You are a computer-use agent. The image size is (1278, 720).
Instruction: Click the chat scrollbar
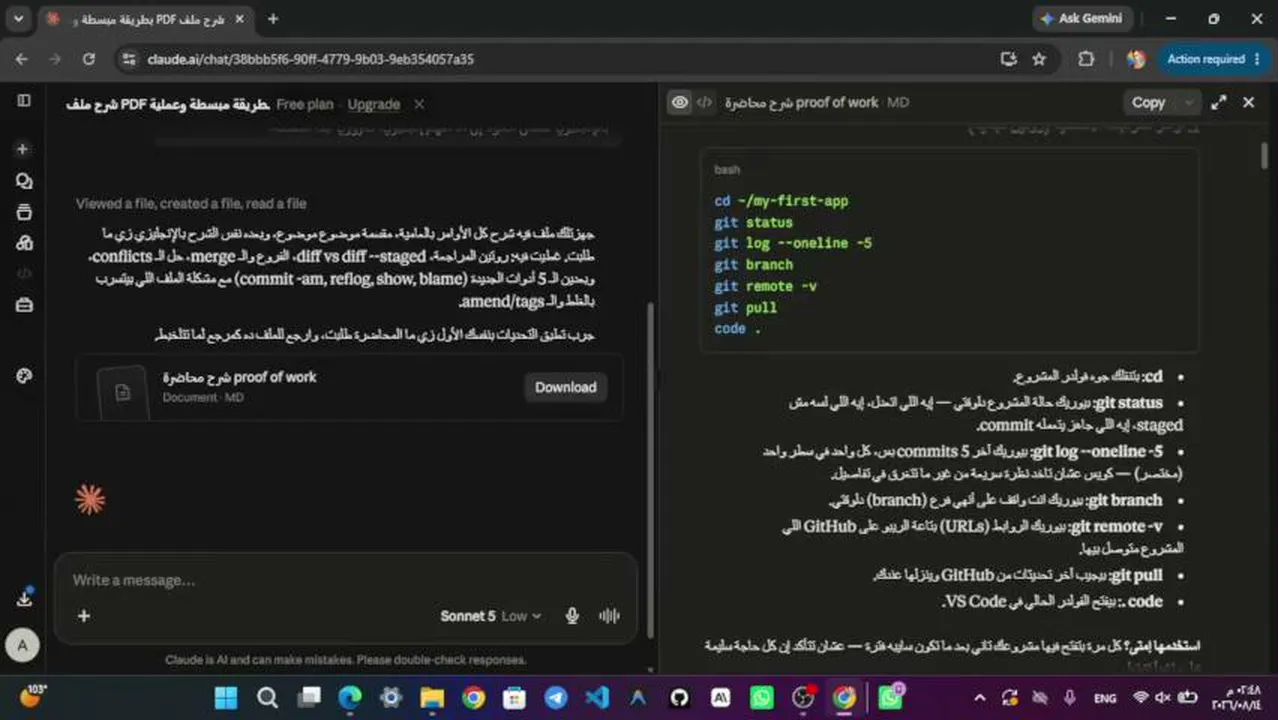pyautogui.click(x=651, y=470)
